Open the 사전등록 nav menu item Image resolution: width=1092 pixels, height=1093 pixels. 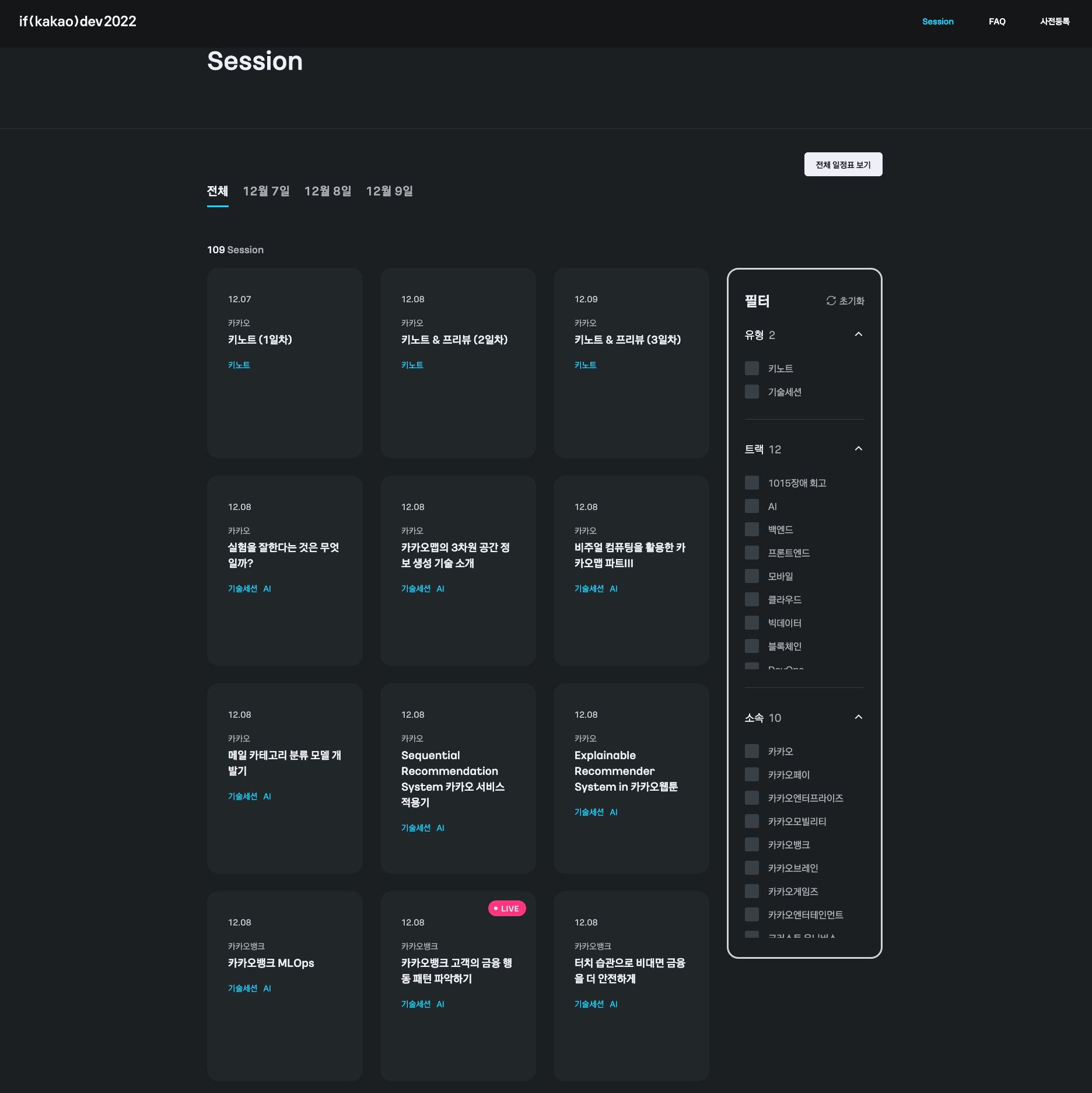[x=1055, y=22]
